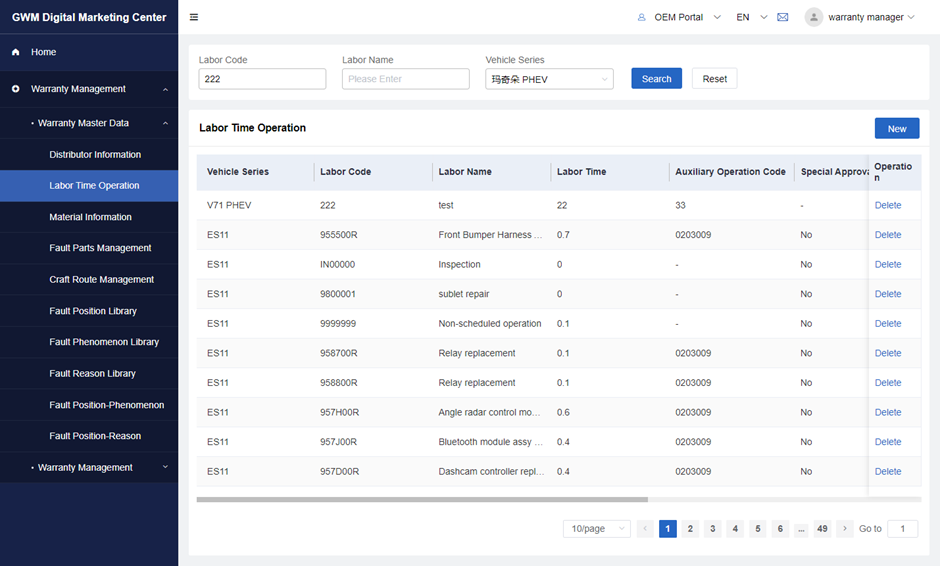The image size is (940, 566).
Task: Open the Vehicle Series dropdown
Action: [549, 79]
